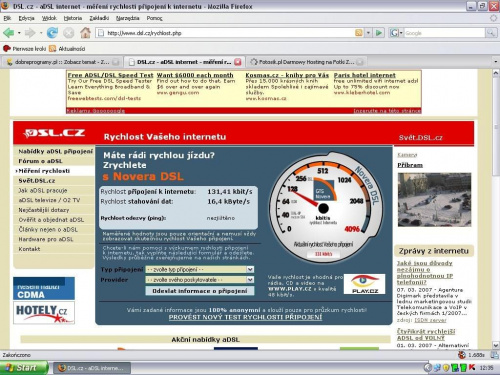Open the Provider dropdown
The width and height of the screenshot is (500, 375).
[200, 280]
